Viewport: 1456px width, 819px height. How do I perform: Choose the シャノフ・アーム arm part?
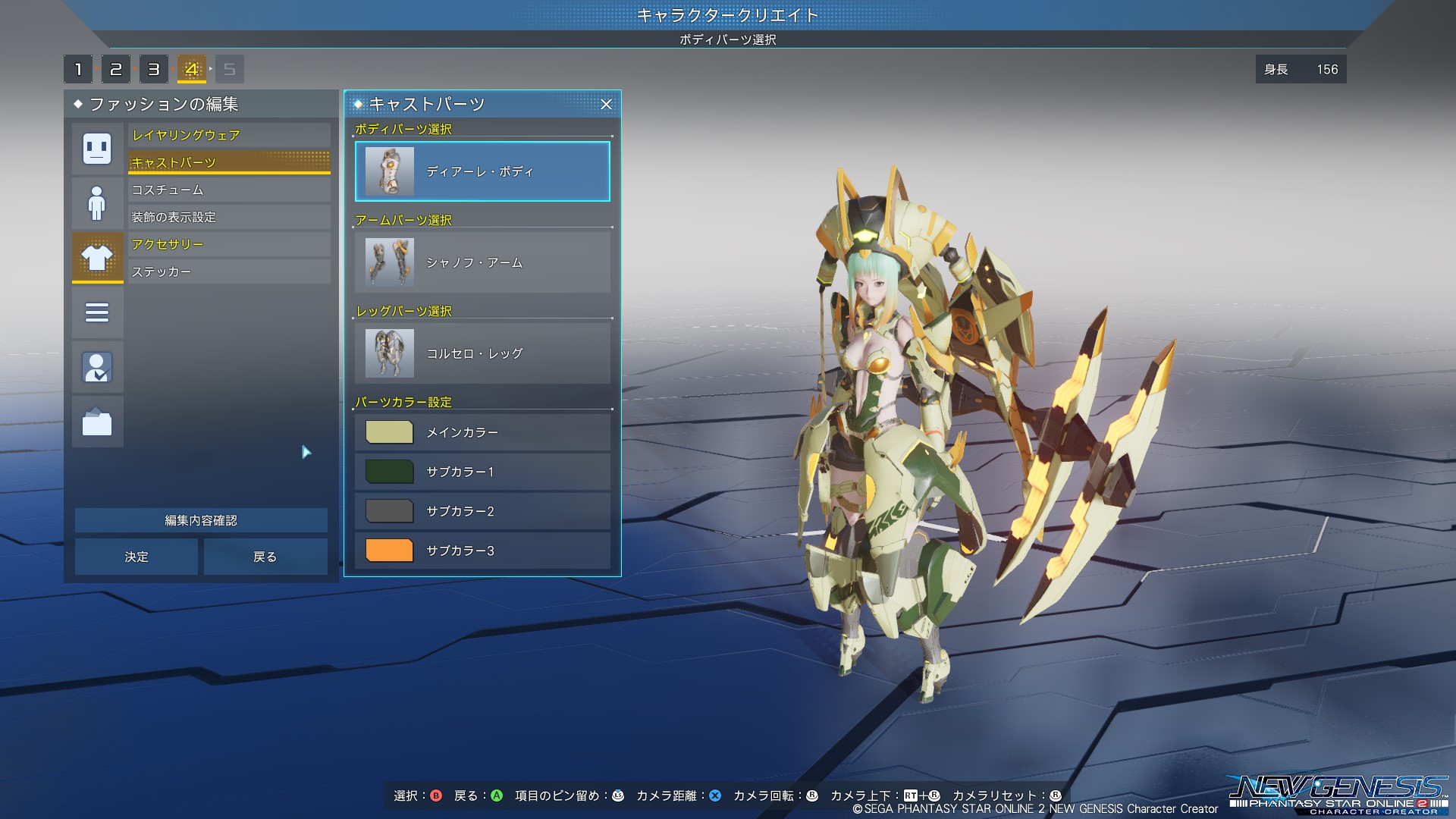(482, 262)
